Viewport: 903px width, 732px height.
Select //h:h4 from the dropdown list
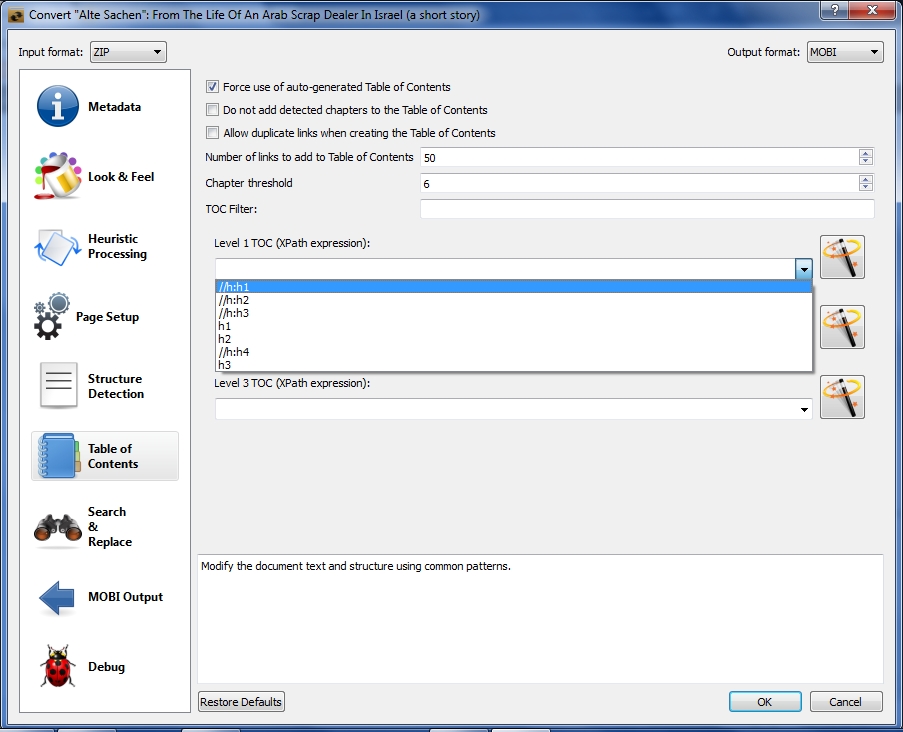point(514,352)
